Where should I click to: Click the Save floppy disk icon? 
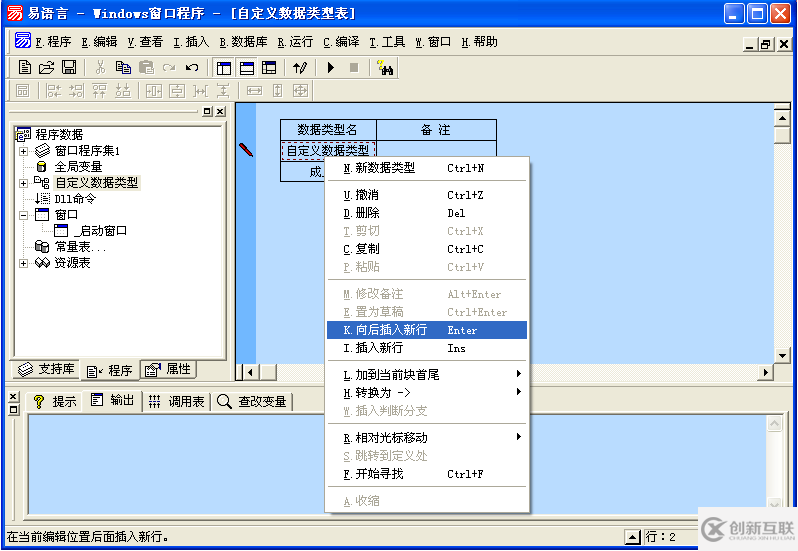[x=69, y=67]
